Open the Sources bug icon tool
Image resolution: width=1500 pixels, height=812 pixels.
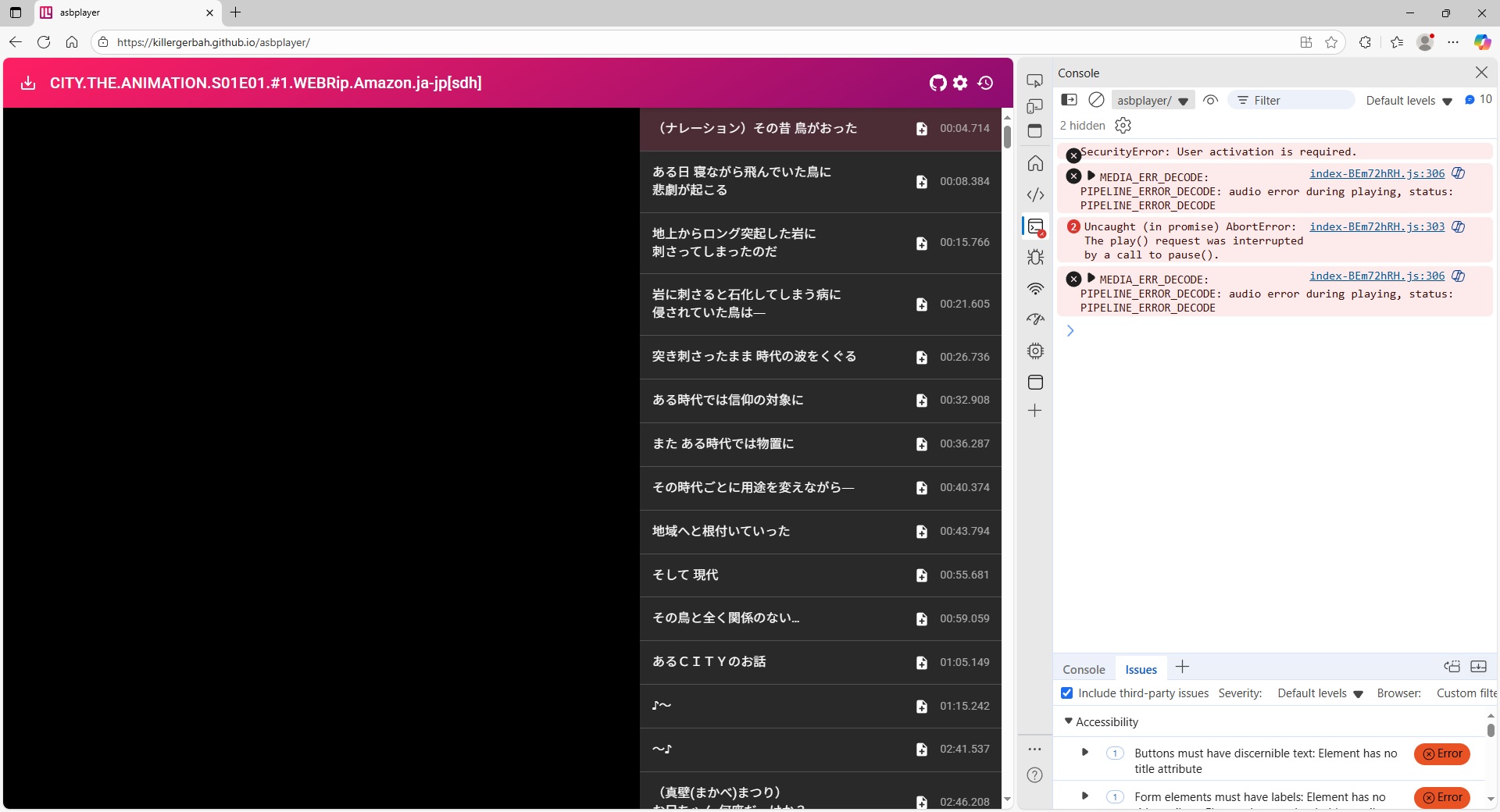(1035, 257)
